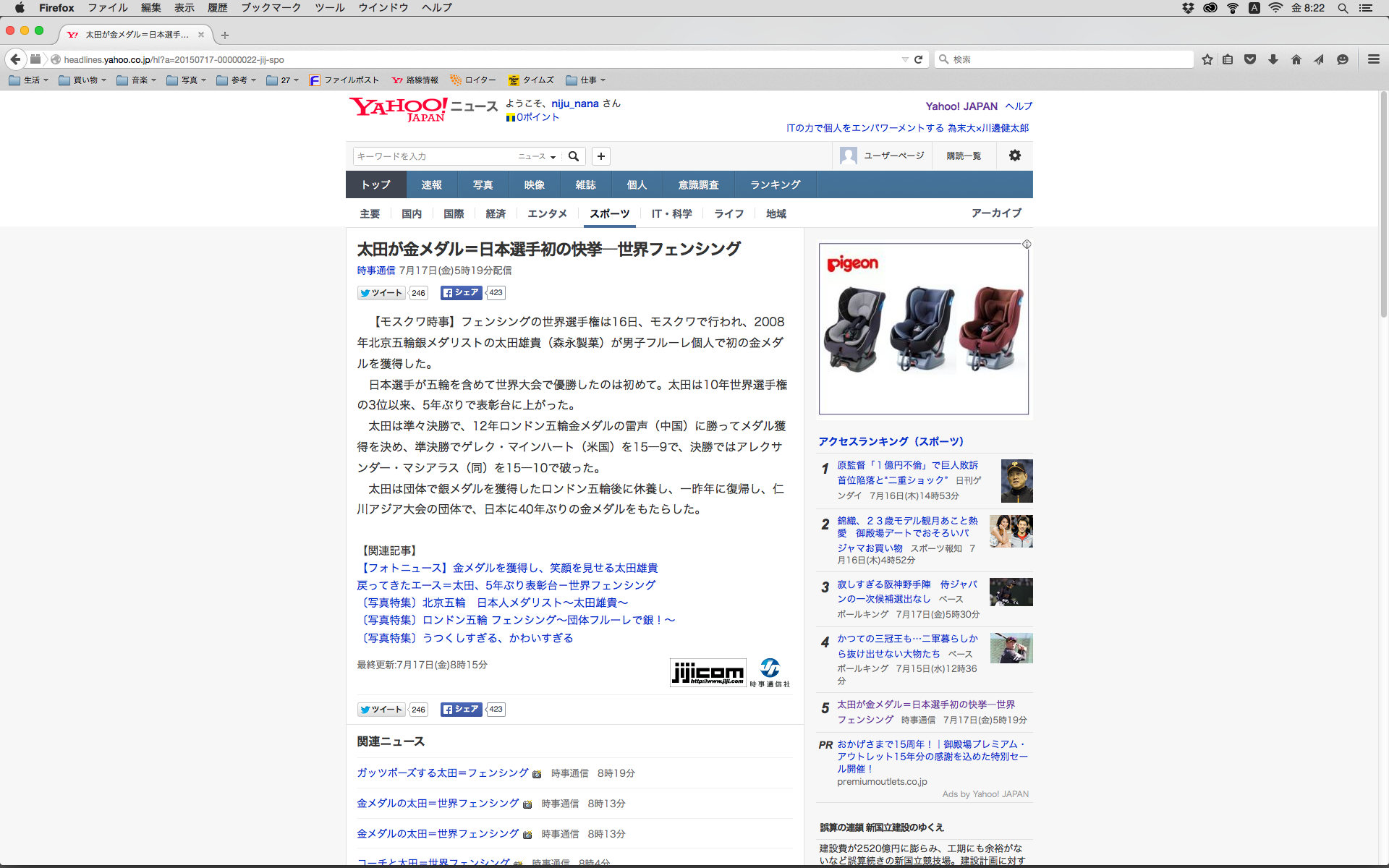
Task: Click the top Facebook シェア button
Action: click(x=462, y=293)
